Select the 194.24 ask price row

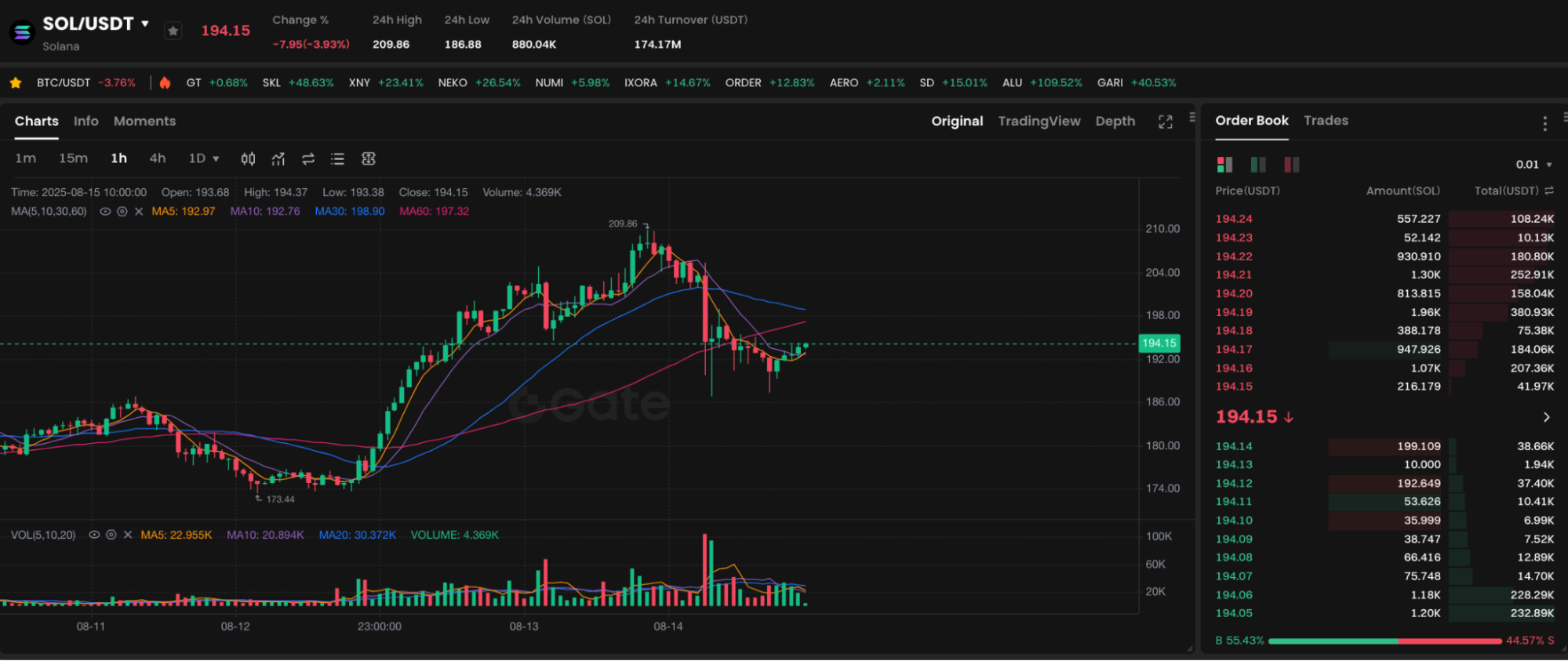pyautogui.click(x=1384, y=219)
